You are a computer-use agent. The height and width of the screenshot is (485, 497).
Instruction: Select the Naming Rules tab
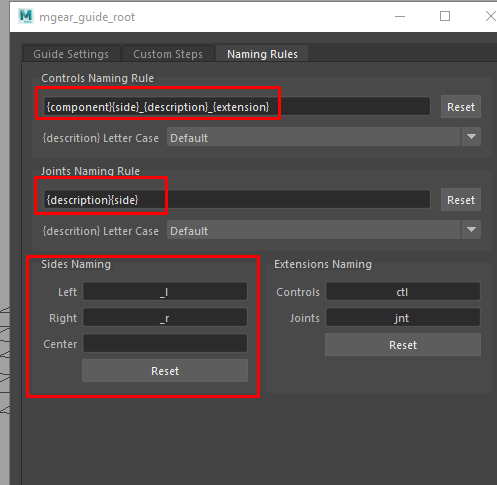pyautogui.click(x=262, y=54)
